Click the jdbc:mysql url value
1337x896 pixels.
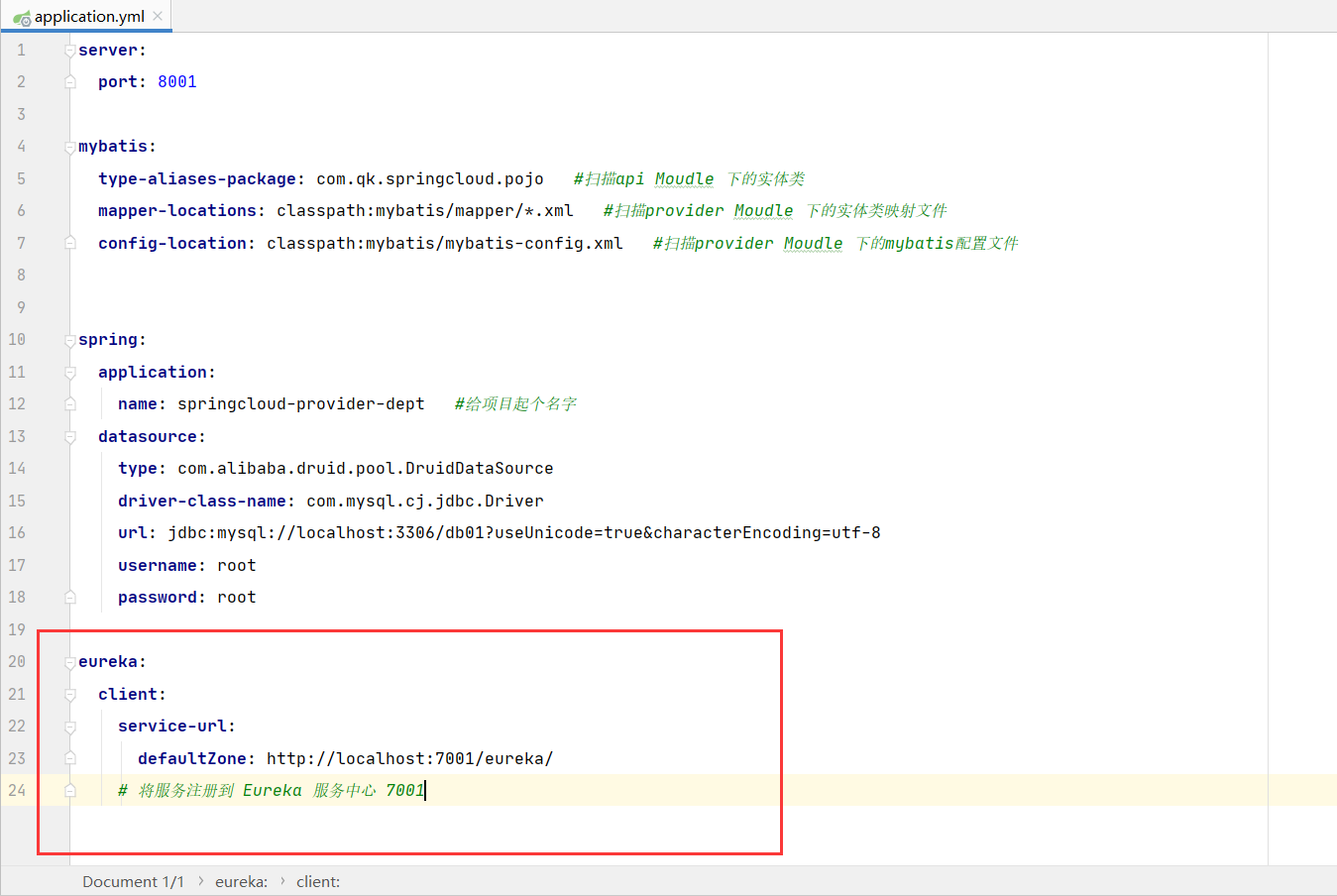click(524, 532)
